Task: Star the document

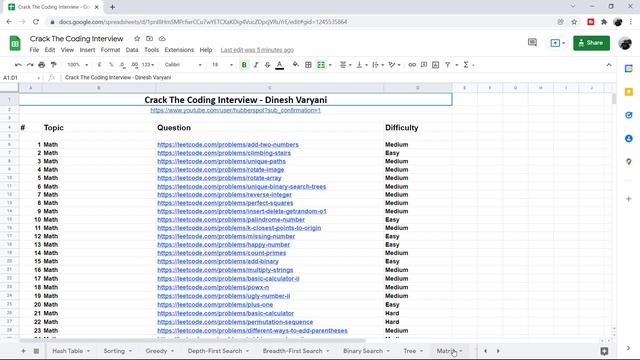Action: point(137,38)
